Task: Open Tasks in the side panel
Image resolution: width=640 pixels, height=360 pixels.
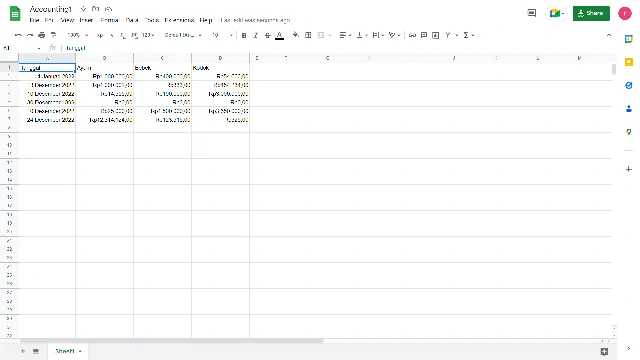Action: pos(629,85)
